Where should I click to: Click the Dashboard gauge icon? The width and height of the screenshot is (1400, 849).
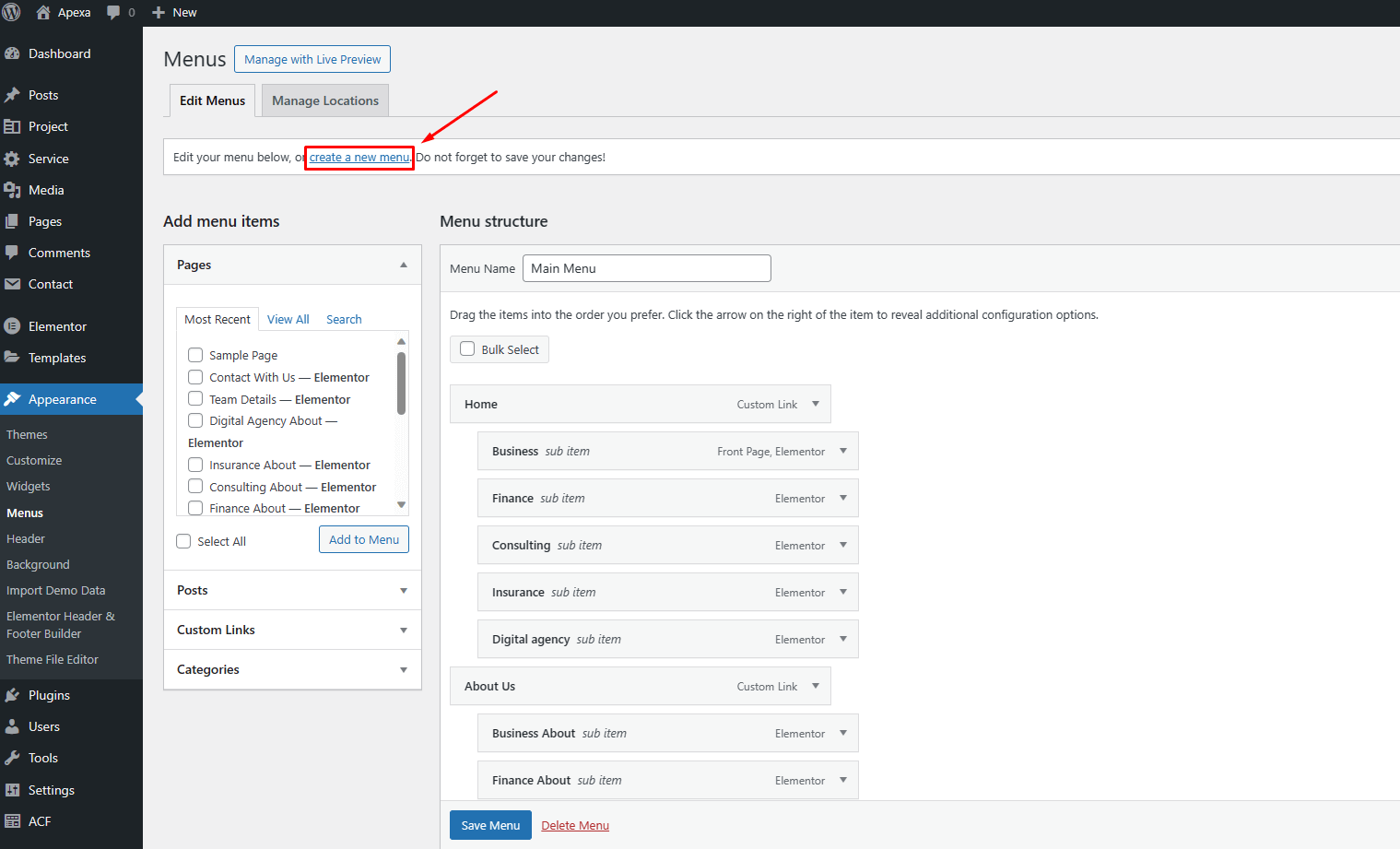12,53
